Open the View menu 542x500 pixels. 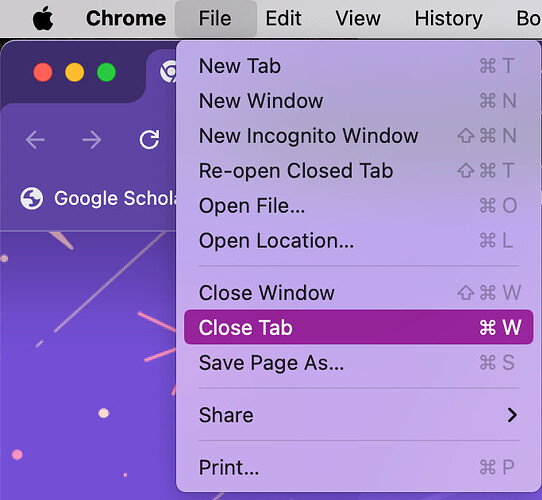(x=358, y=18)
